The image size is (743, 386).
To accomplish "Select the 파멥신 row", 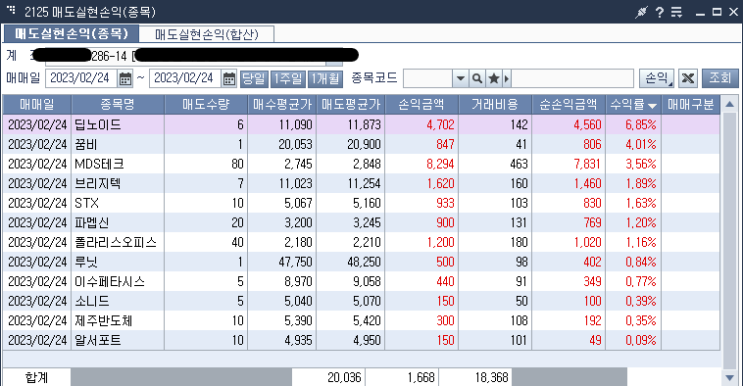I will point(361,223).
